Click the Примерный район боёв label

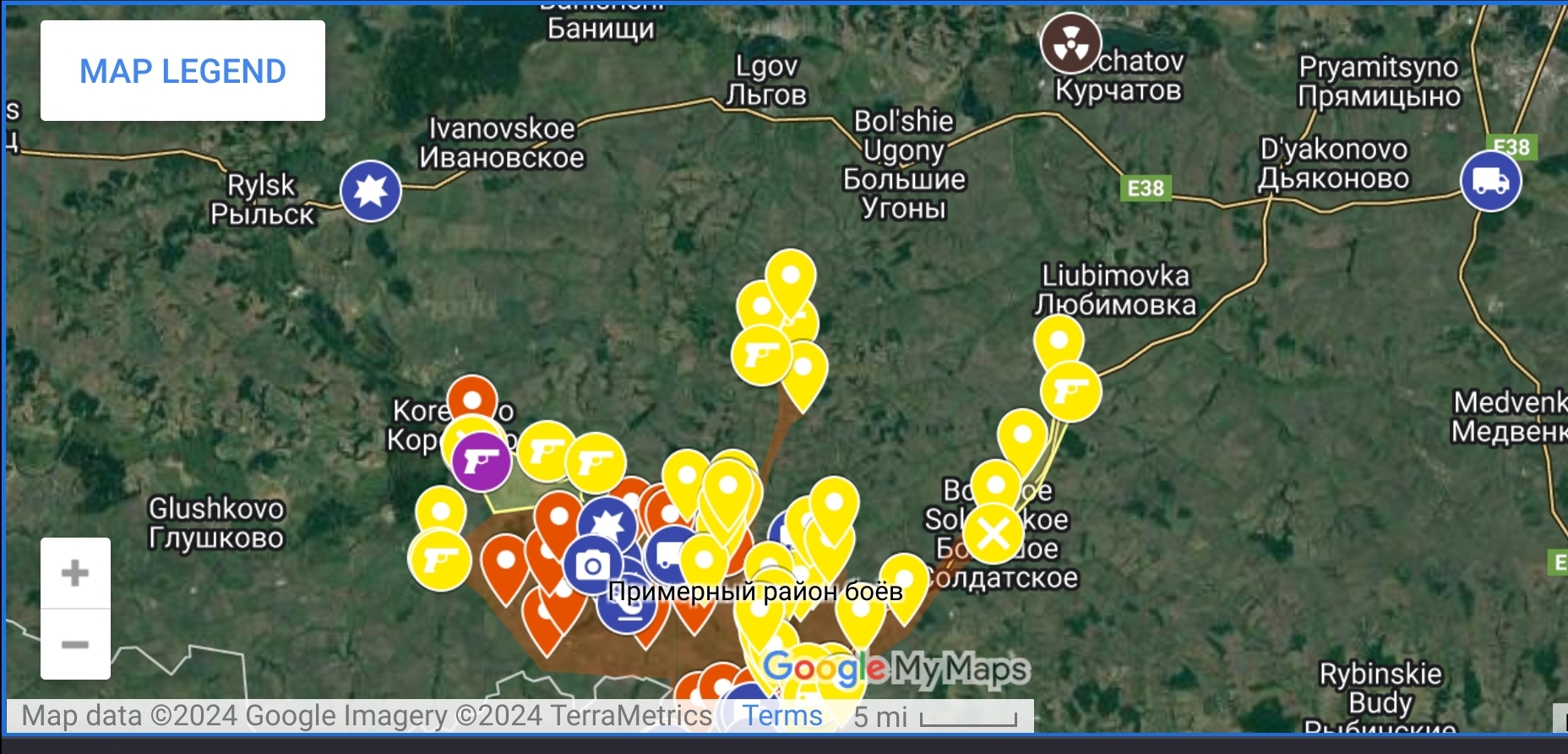tap(755, 591)
